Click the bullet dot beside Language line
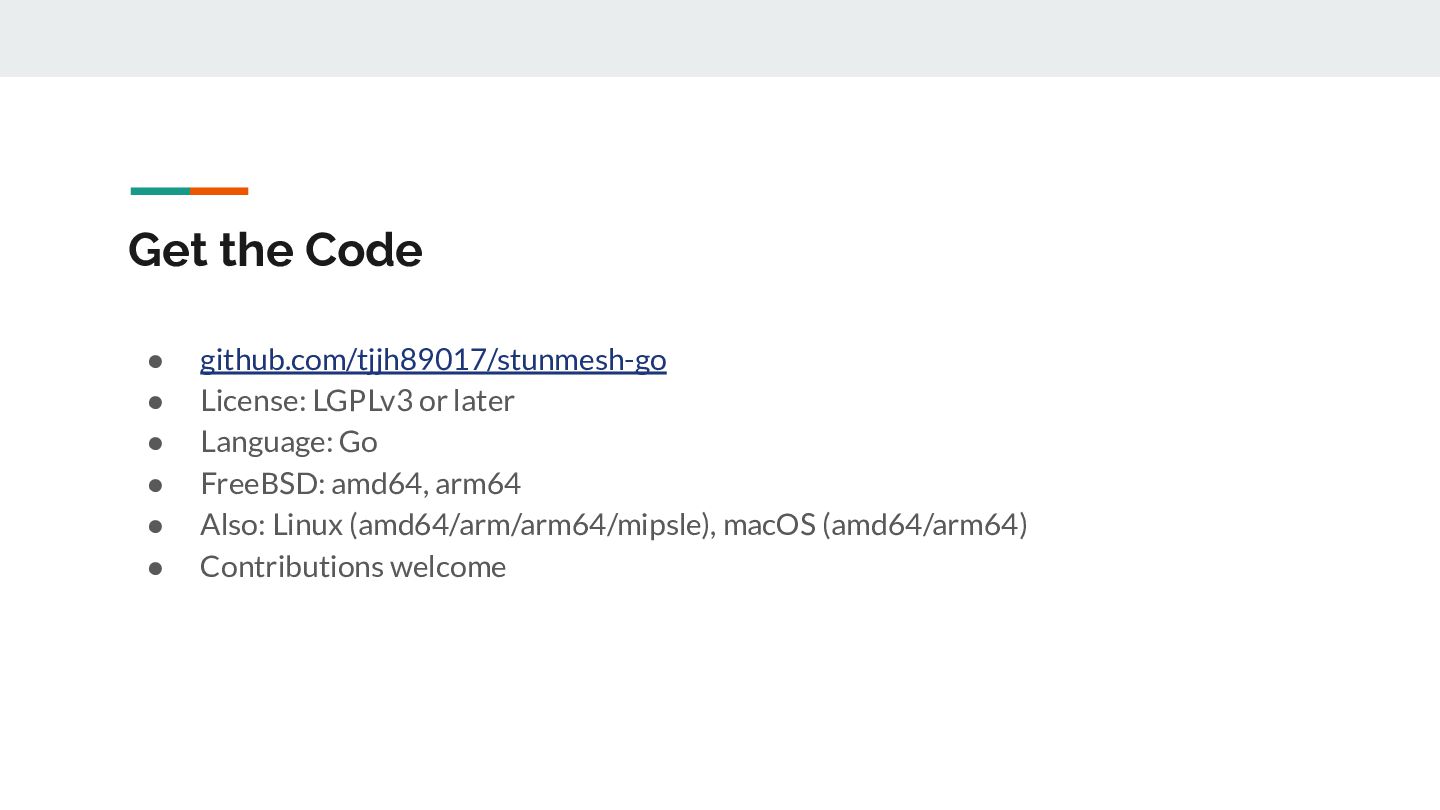 pyautogui.click(x=156, y=443)
